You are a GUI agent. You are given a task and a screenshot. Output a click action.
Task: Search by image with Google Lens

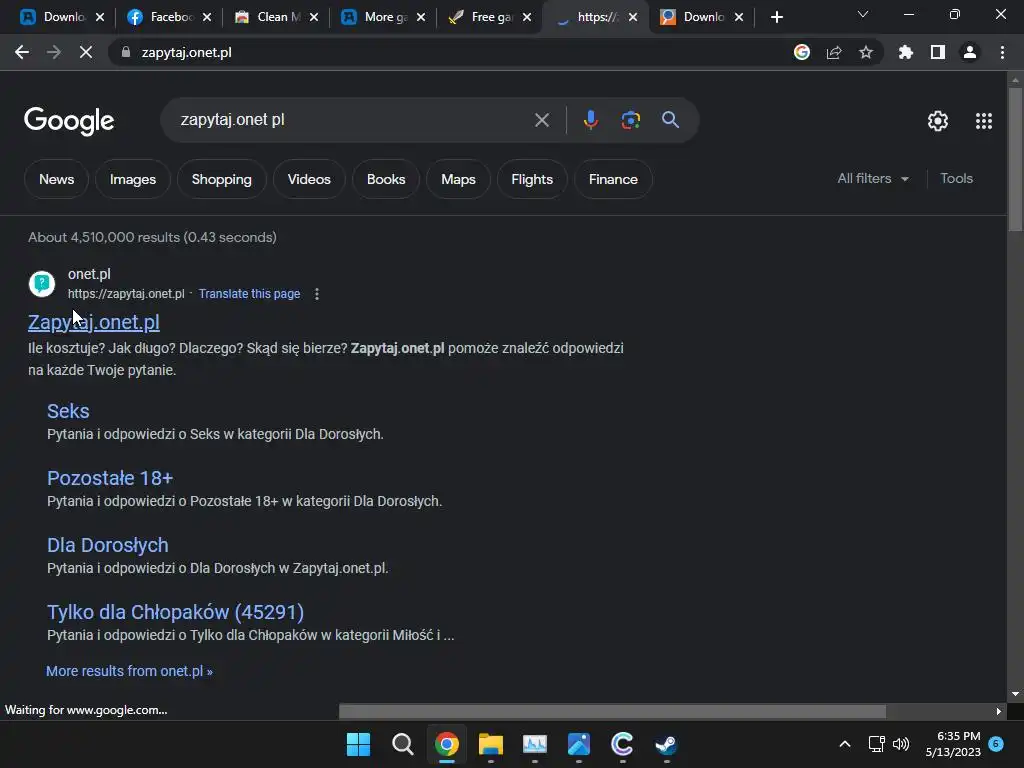[x=631, y=120]
